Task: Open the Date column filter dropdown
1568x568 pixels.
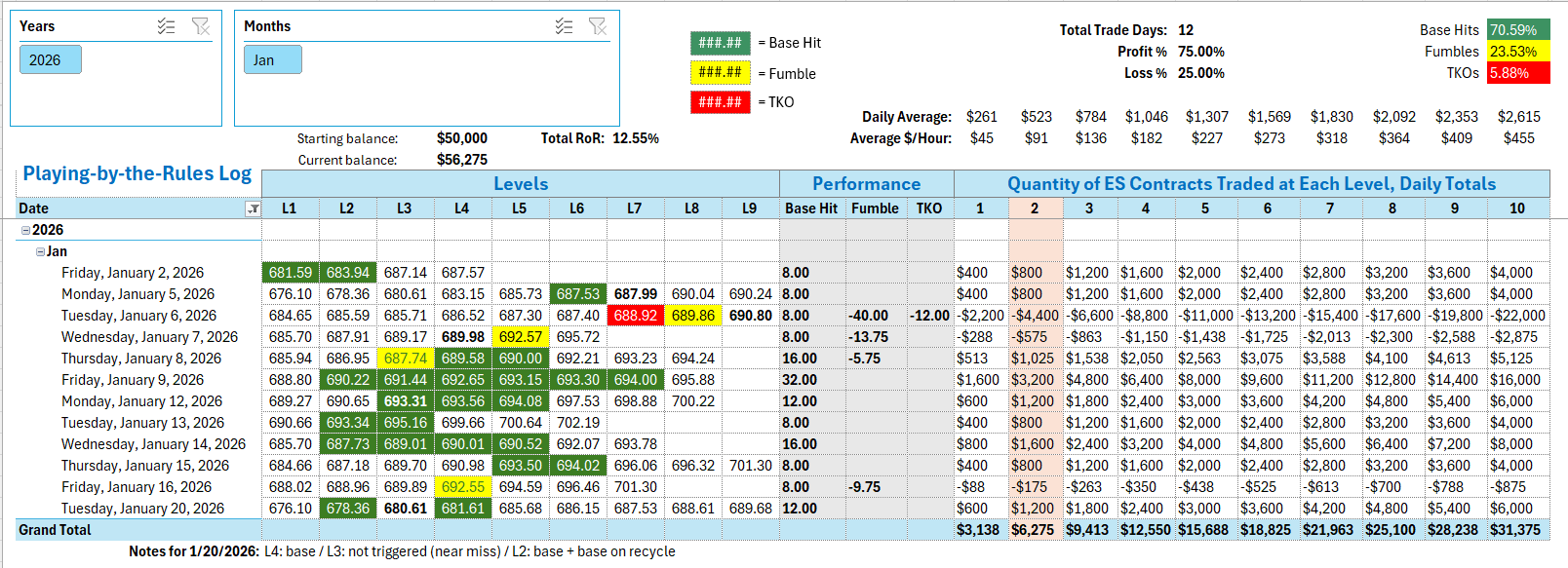Action: pos(253,208)
